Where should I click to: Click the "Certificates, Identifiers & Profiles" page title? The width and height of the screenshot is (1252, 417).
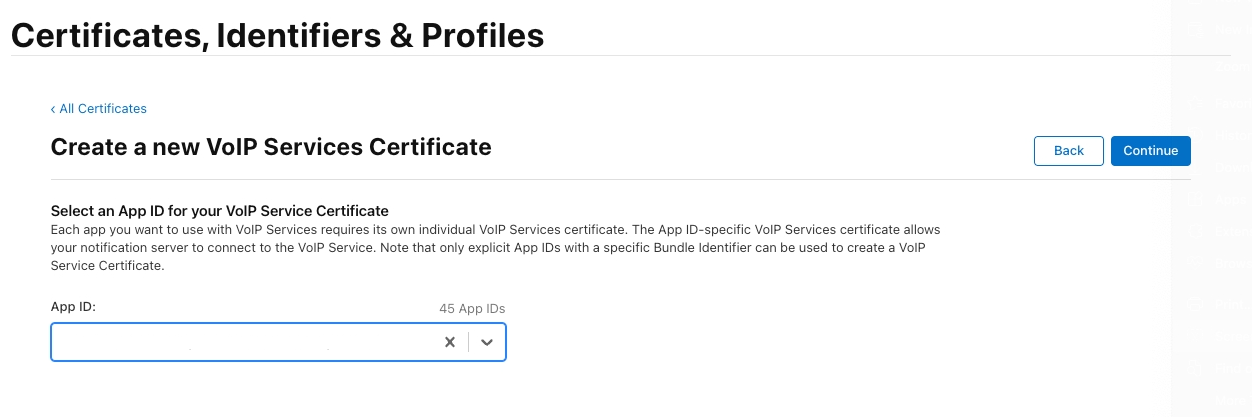(x=277, y=36)
